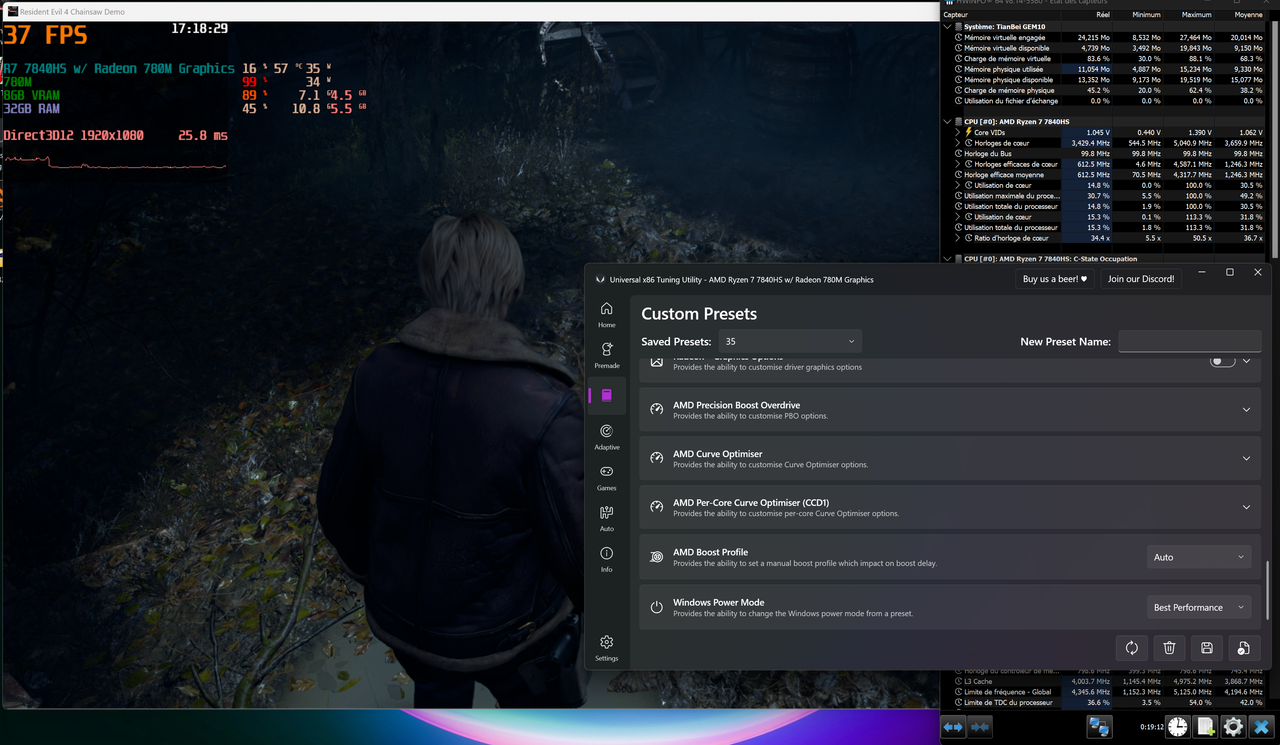Open the Auto section in sidebar

(x=606, y=518)
